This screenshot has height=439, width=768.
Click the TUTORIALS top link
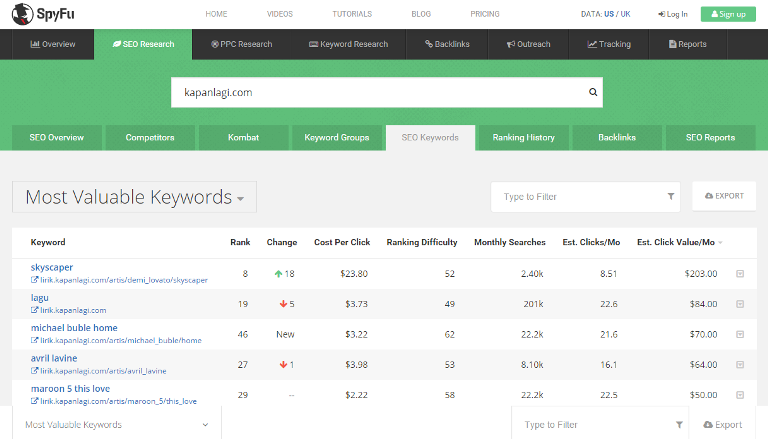352,14
